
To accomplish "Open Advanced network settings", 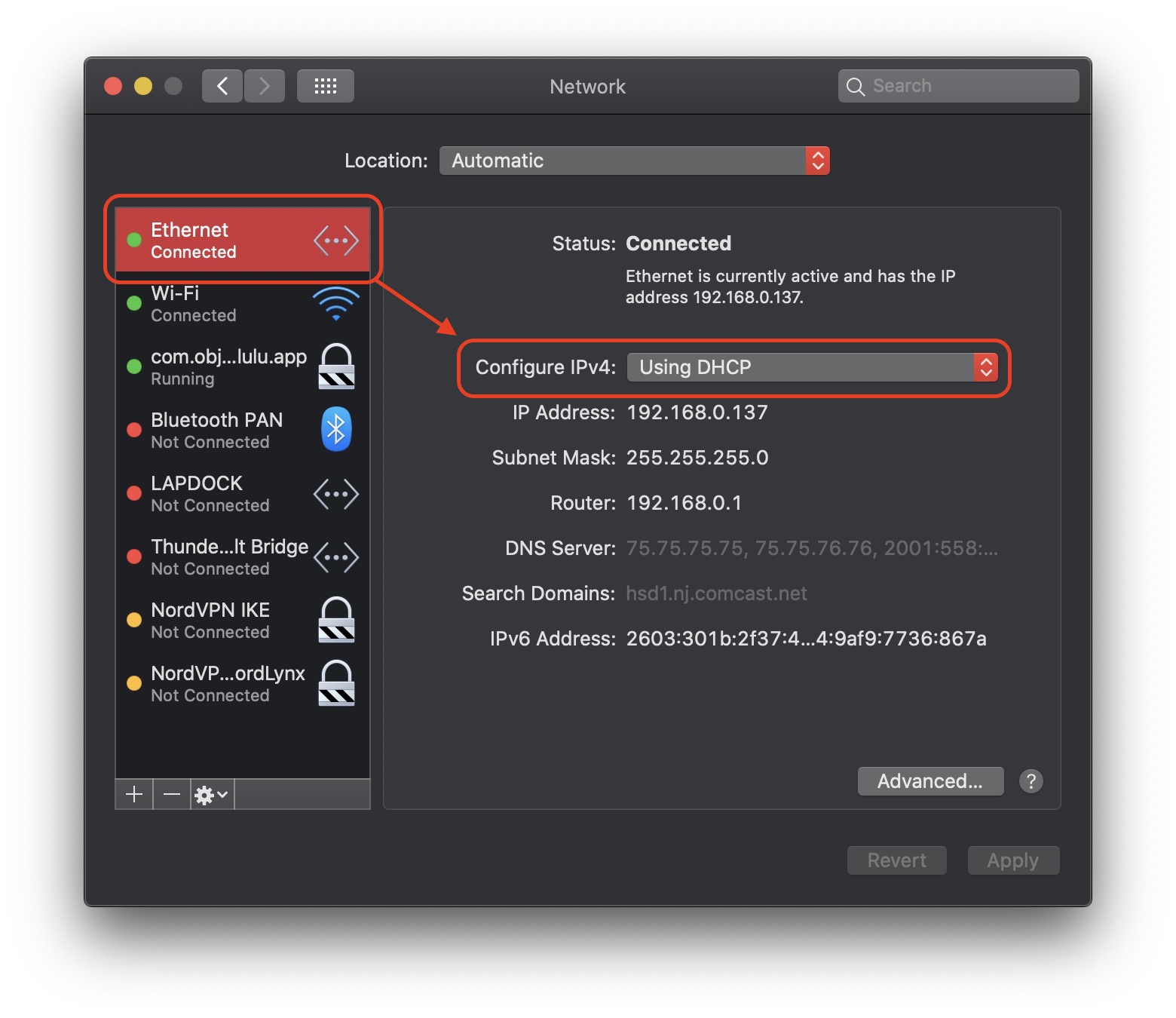I will point(930,781).
